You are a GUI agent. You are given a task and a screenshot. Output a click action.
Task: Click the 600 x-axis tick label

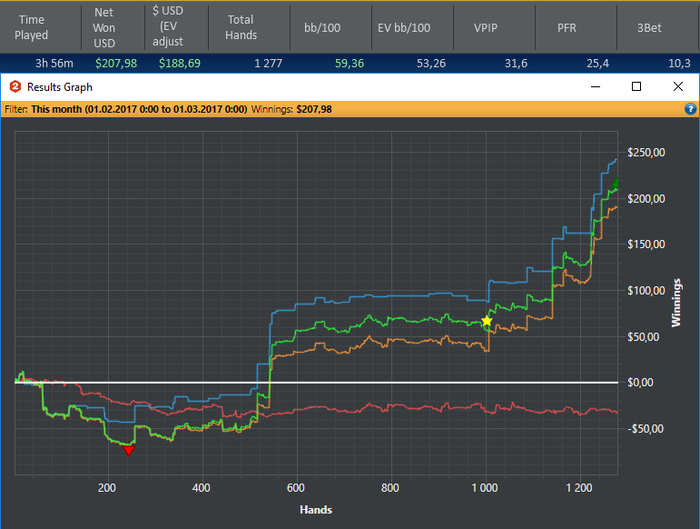coord(296,487)
